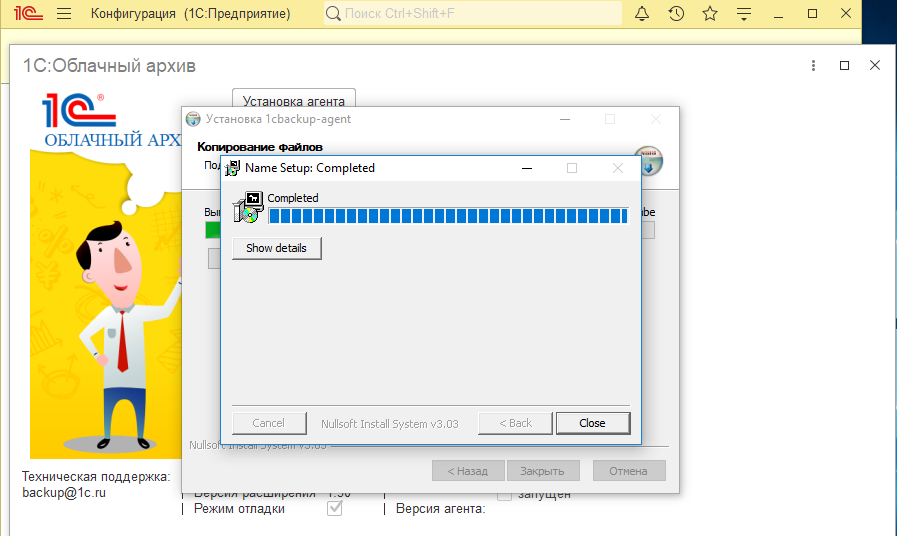
Task: Open service settings lines icon
Action: point(744,13)
